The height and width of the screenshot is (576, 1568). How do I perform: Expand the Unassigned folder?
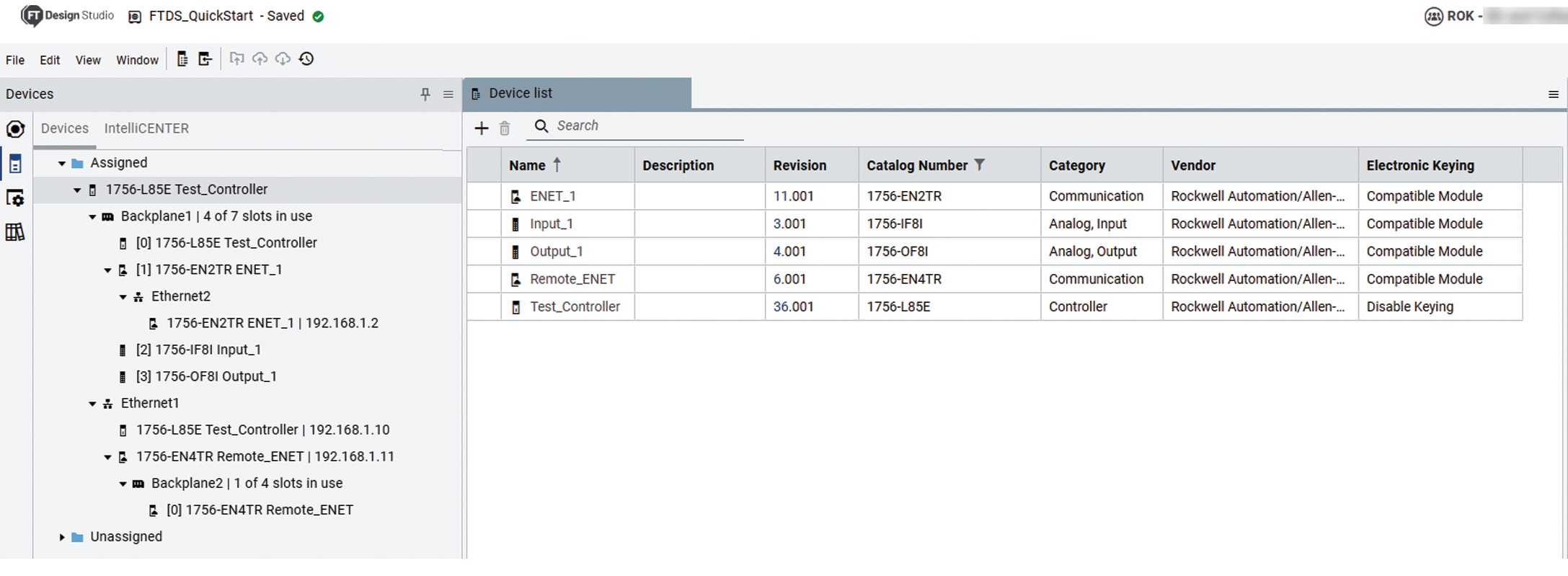[62, 537]
